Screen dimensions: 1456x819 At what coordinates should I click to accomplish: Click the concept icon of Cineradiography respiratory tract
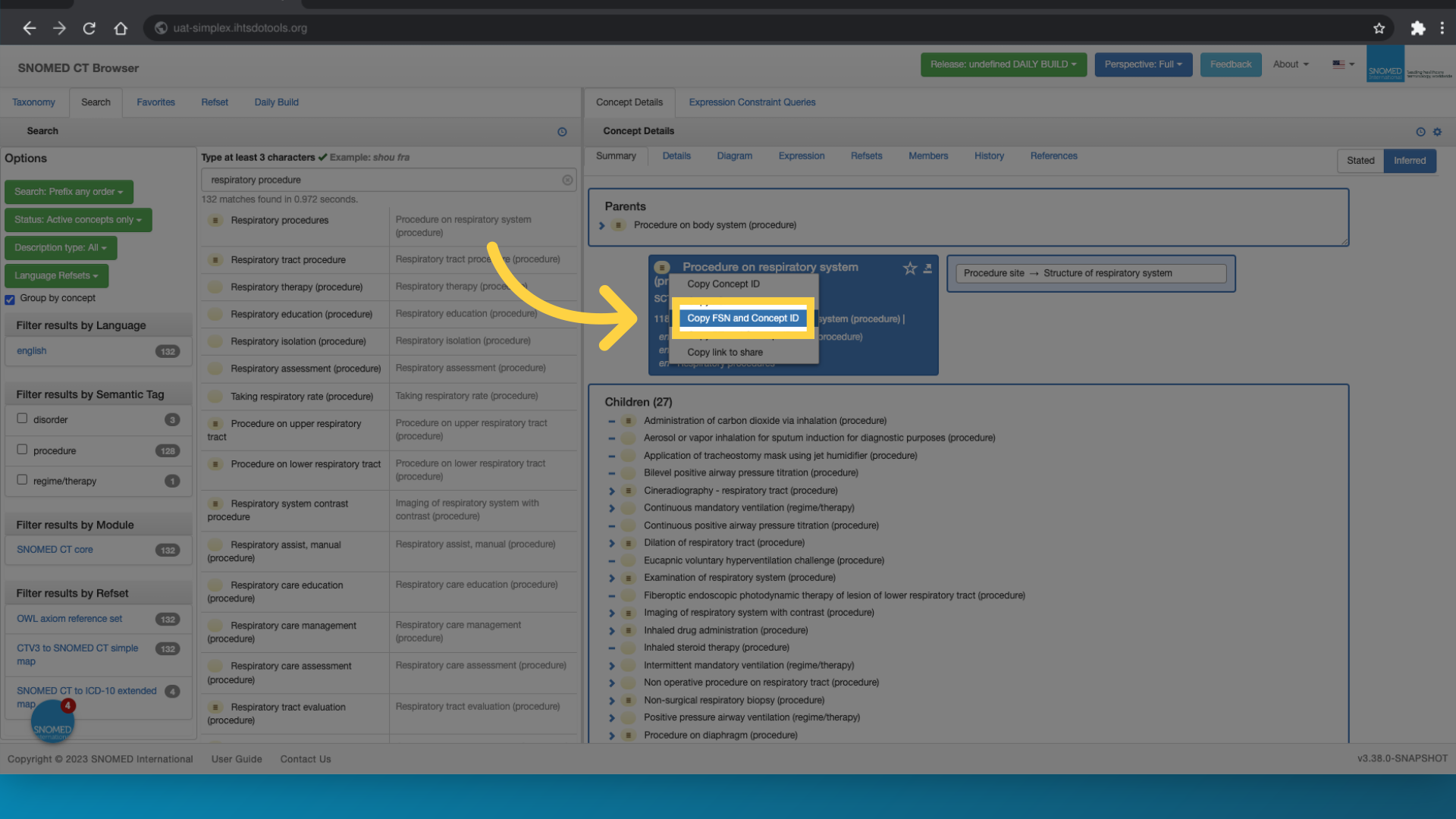pyautogui.click(x=628, y=491)
